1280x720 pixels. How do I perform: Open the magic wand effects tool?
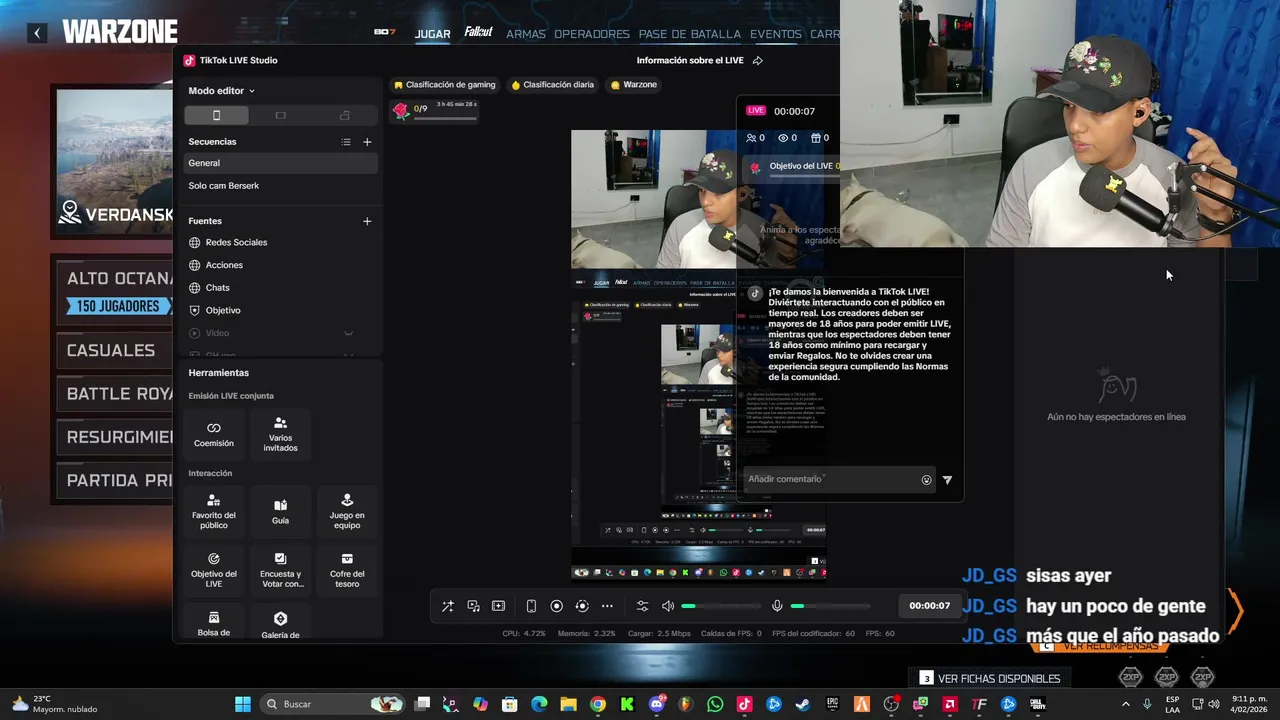coord(448,606)
